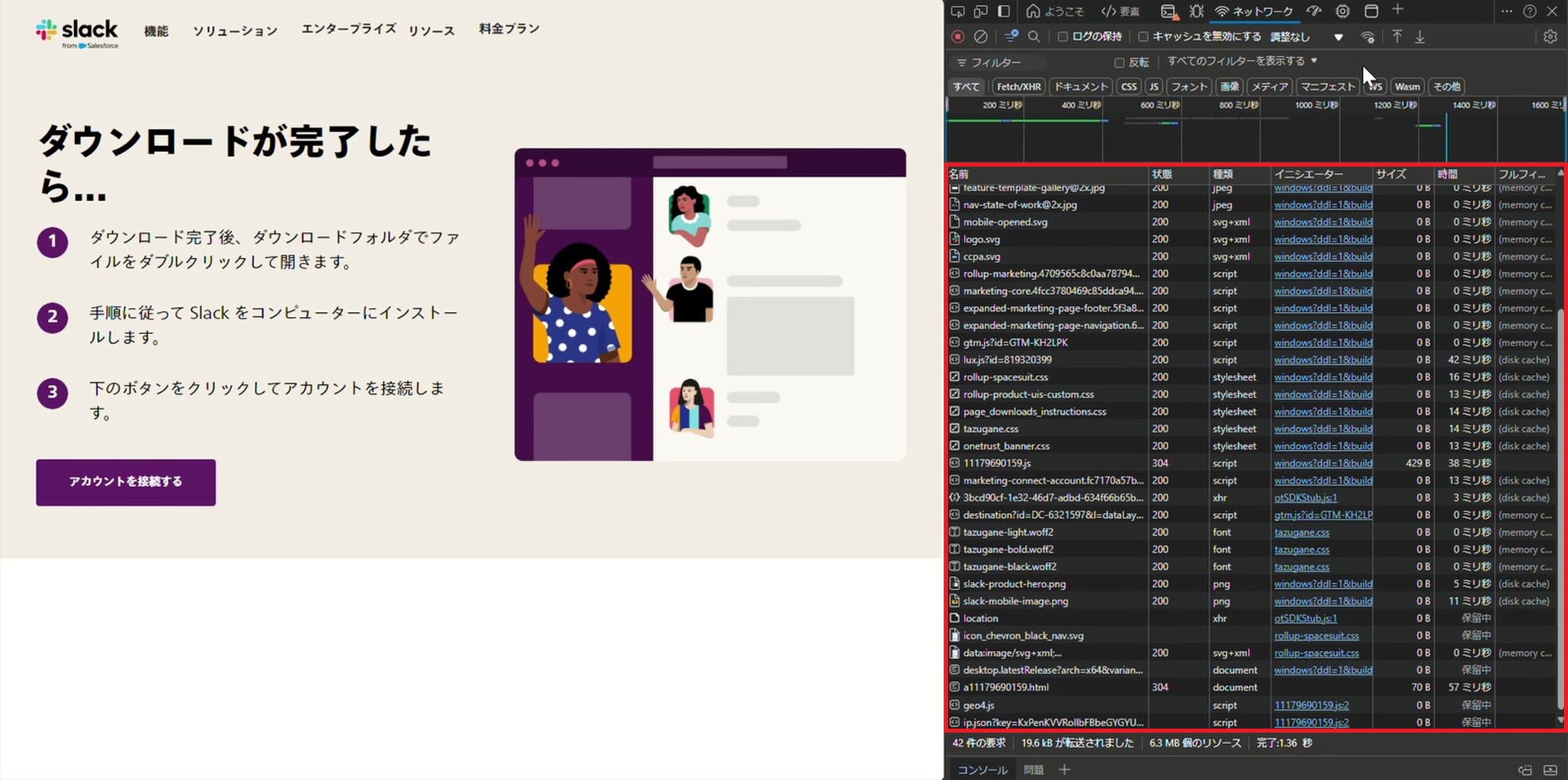Switch to the 要素 DevTools tab
Viewport: 1568px width, 780px height.
pyautogui.click(x=1120, y=11)
